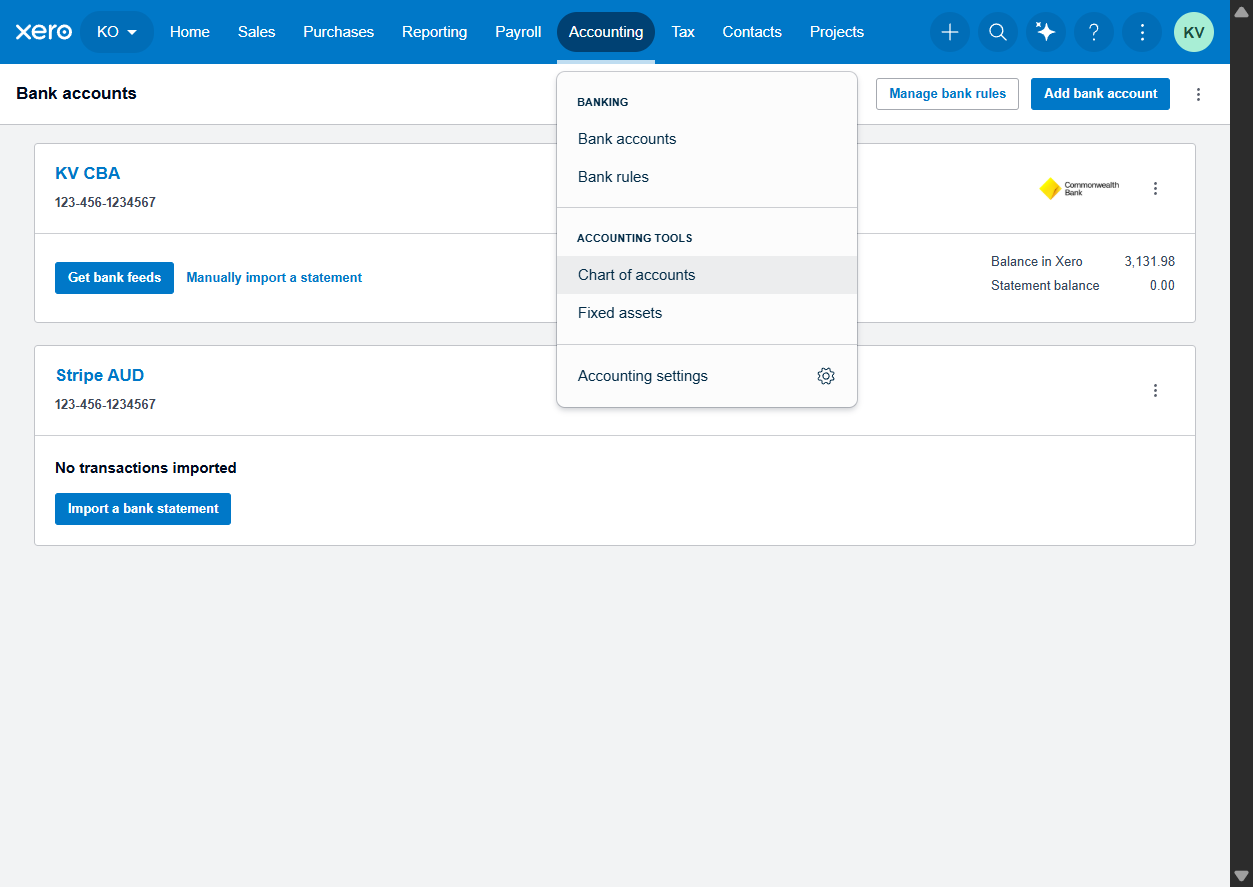The height and width of the screenshot is (887, 1253).
Task: Open the Projects menu
Action: pos(837,32)
